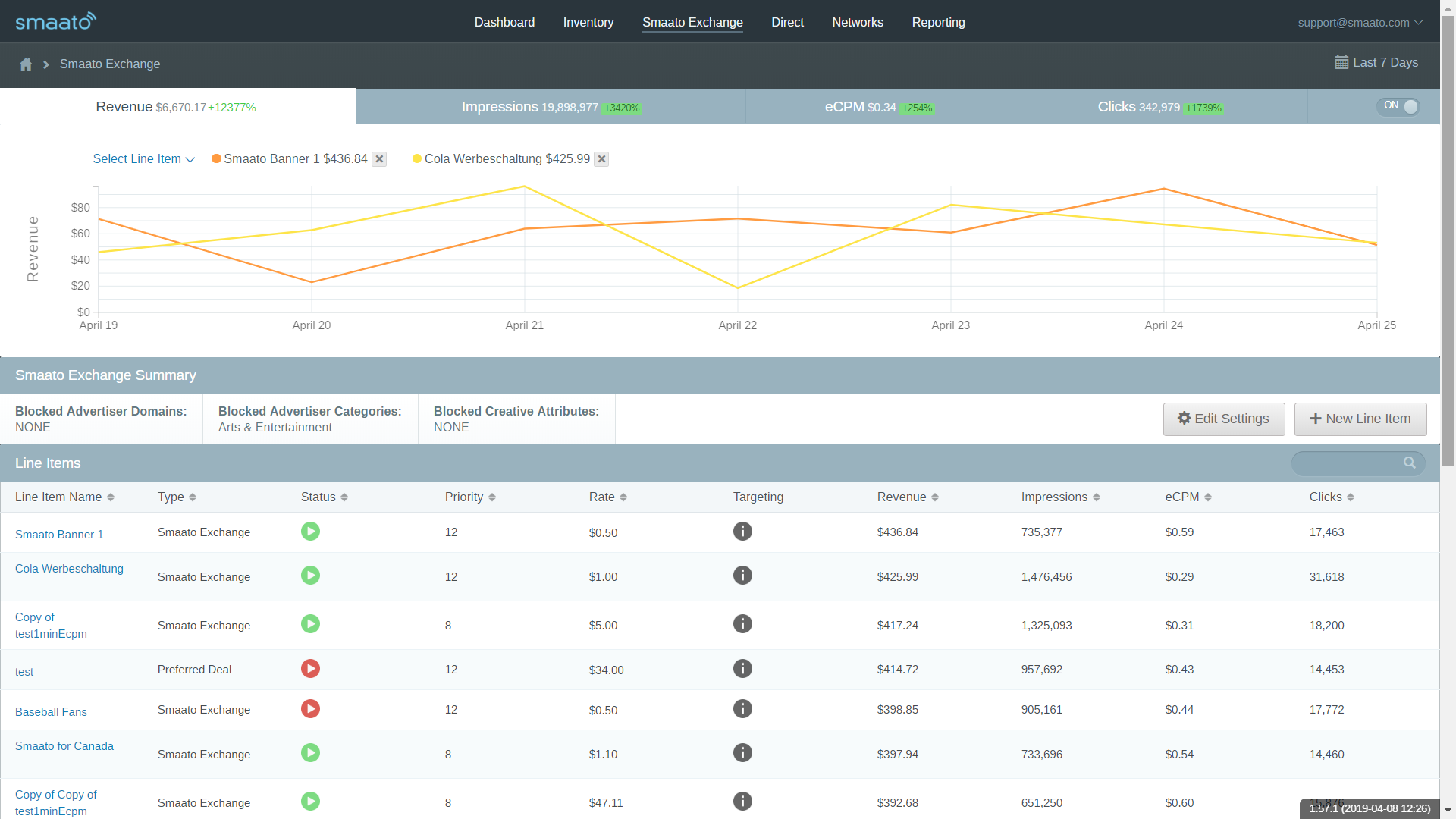Open the Reporting menu
The image size is (1456, 819).
click(938, 23)
